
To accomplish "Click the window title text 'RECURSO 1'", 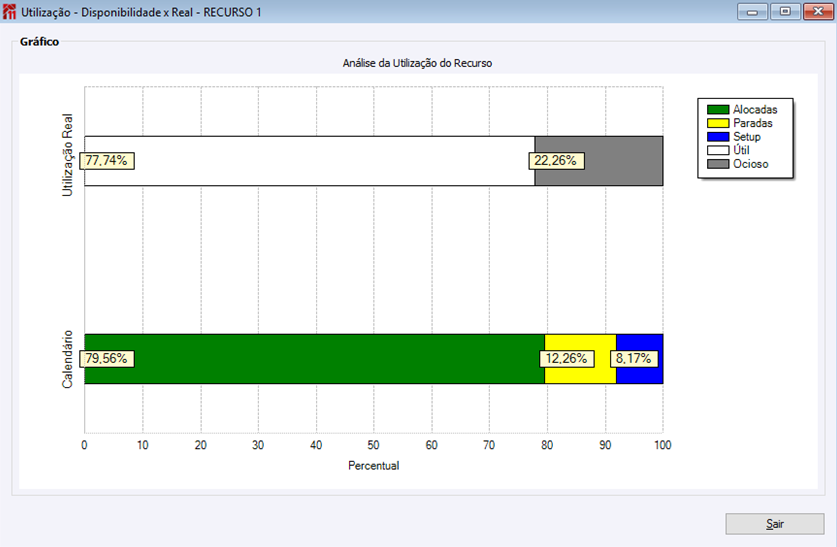I will coord(232,12).
